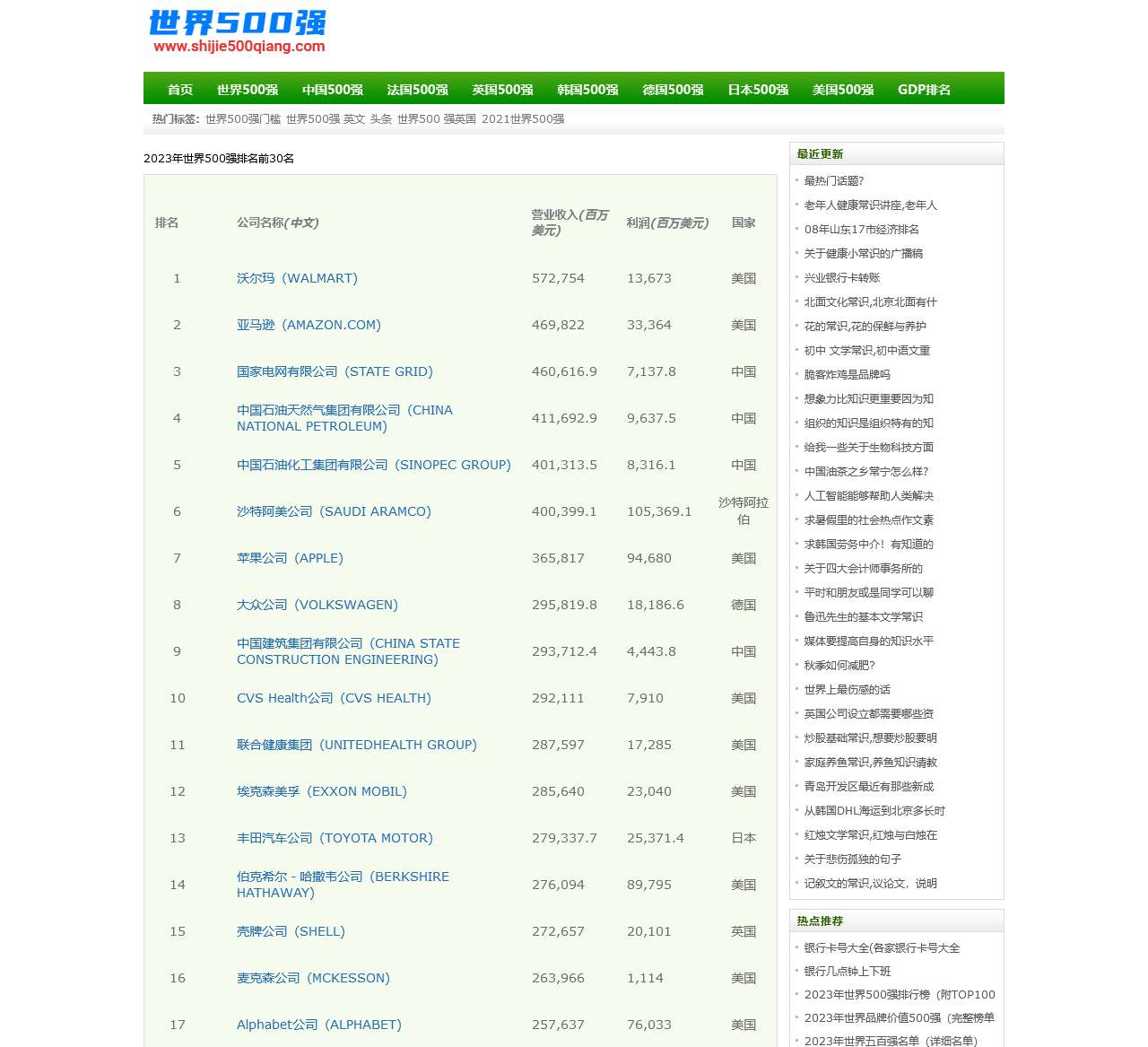Open the 英国500强 navigation item
The width and height of the screenshot is (1148, 1047).
pyautogui.click(x=503, y=90)
